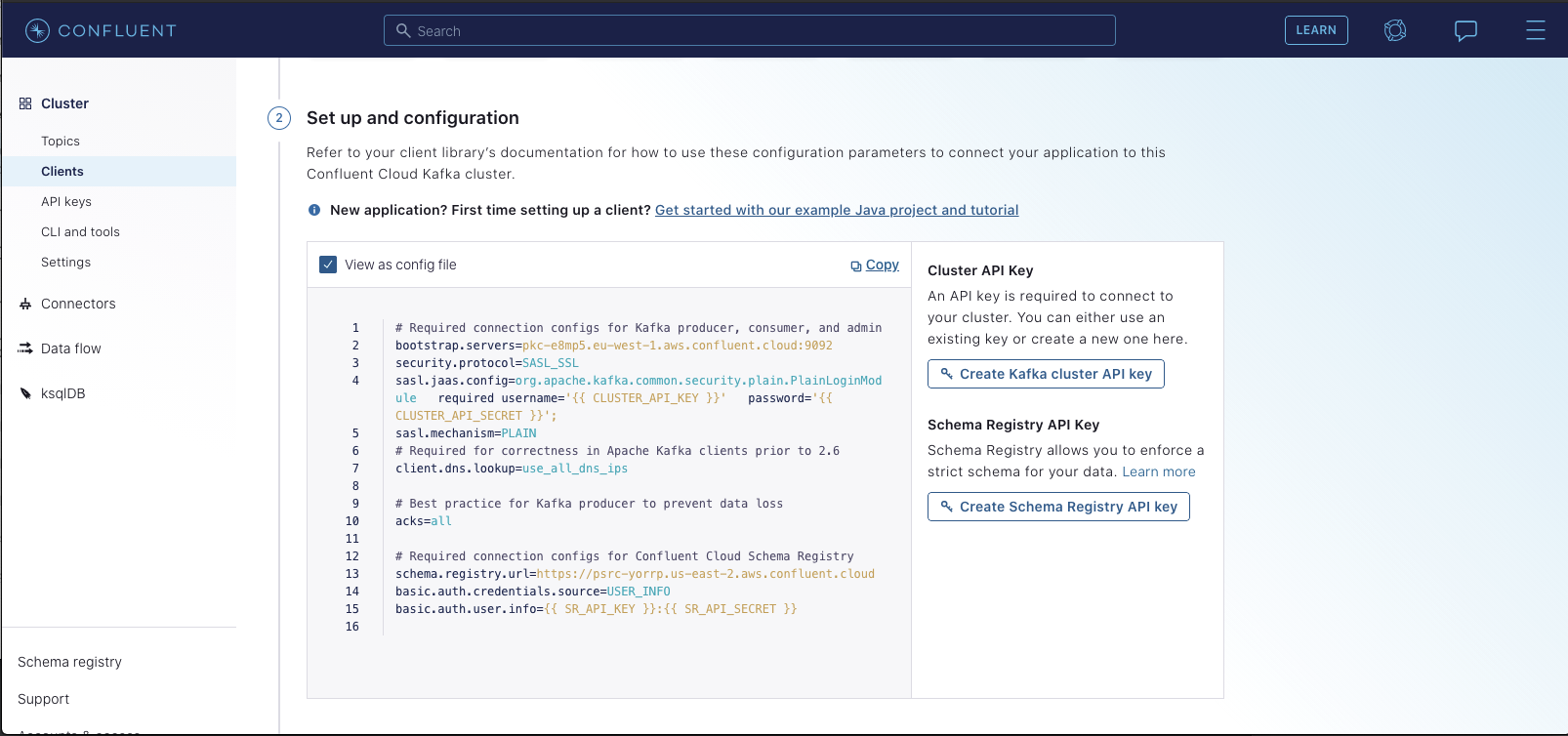The width and height of the screenshot is (1568, 736).
Task: Uncheck View as config file checkbox
Action: [x=329, y=265]
